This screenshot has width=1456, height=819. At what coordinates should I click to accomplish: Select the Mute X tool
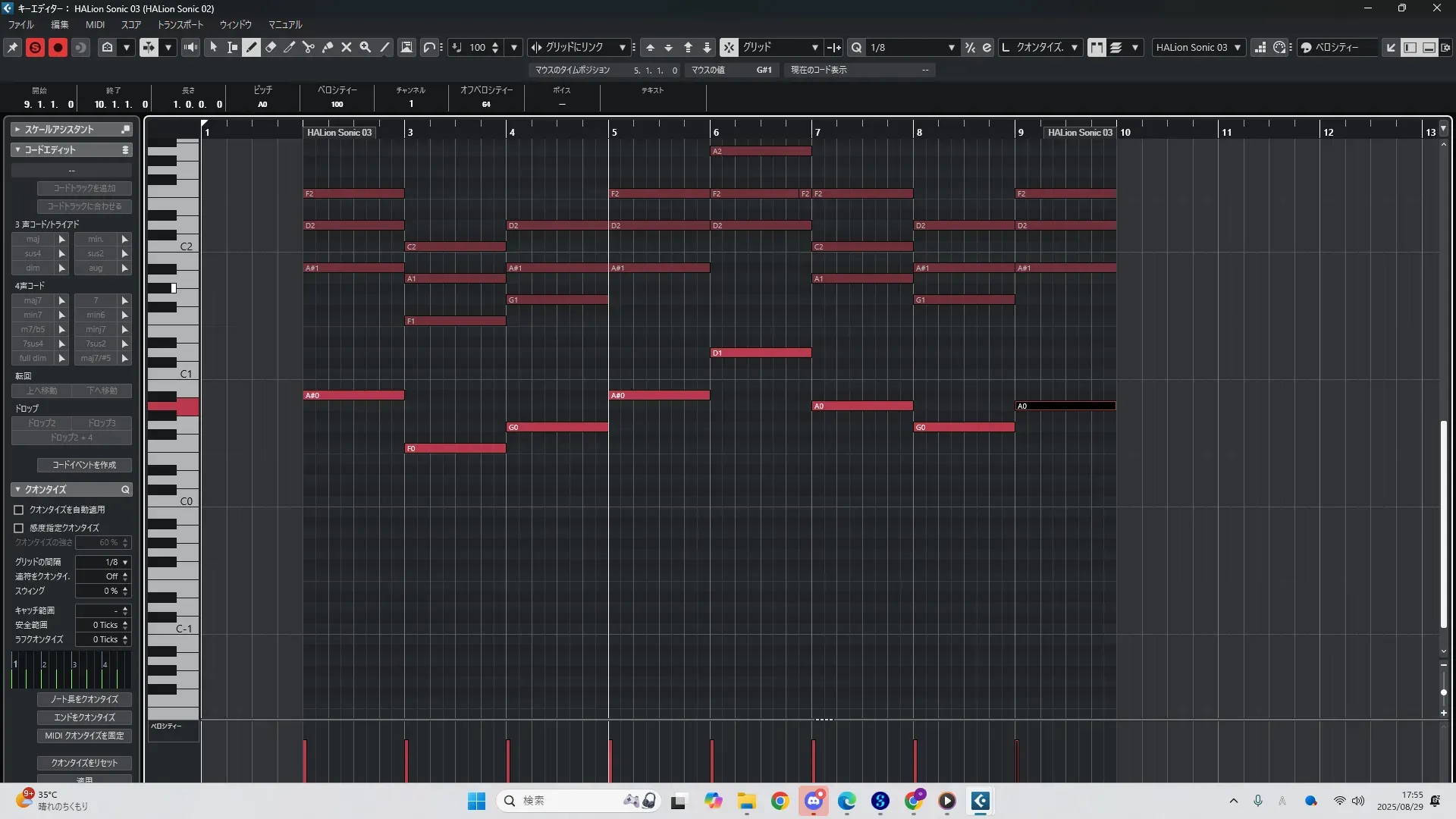point(347,47)
